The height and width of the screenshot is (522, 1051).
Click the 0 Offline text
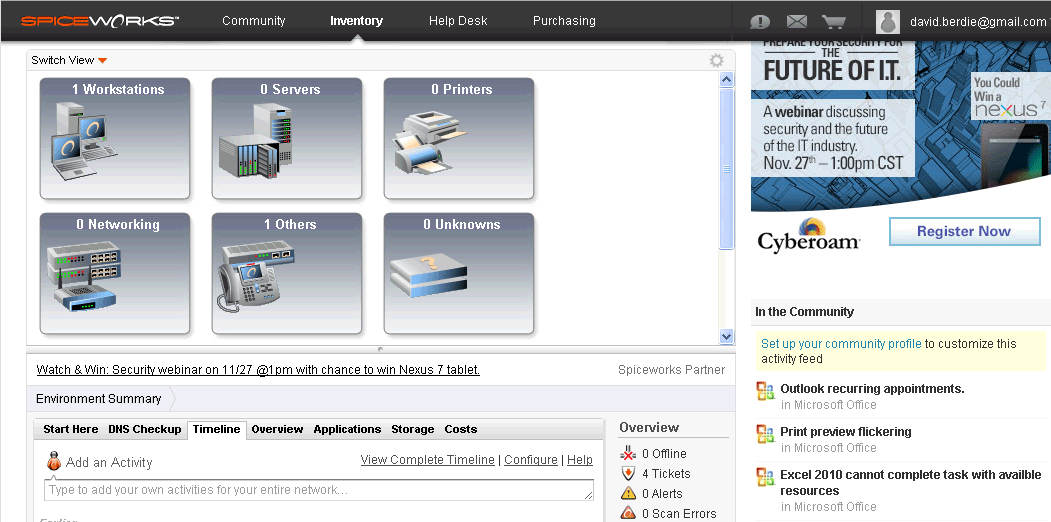pos(664,454)
